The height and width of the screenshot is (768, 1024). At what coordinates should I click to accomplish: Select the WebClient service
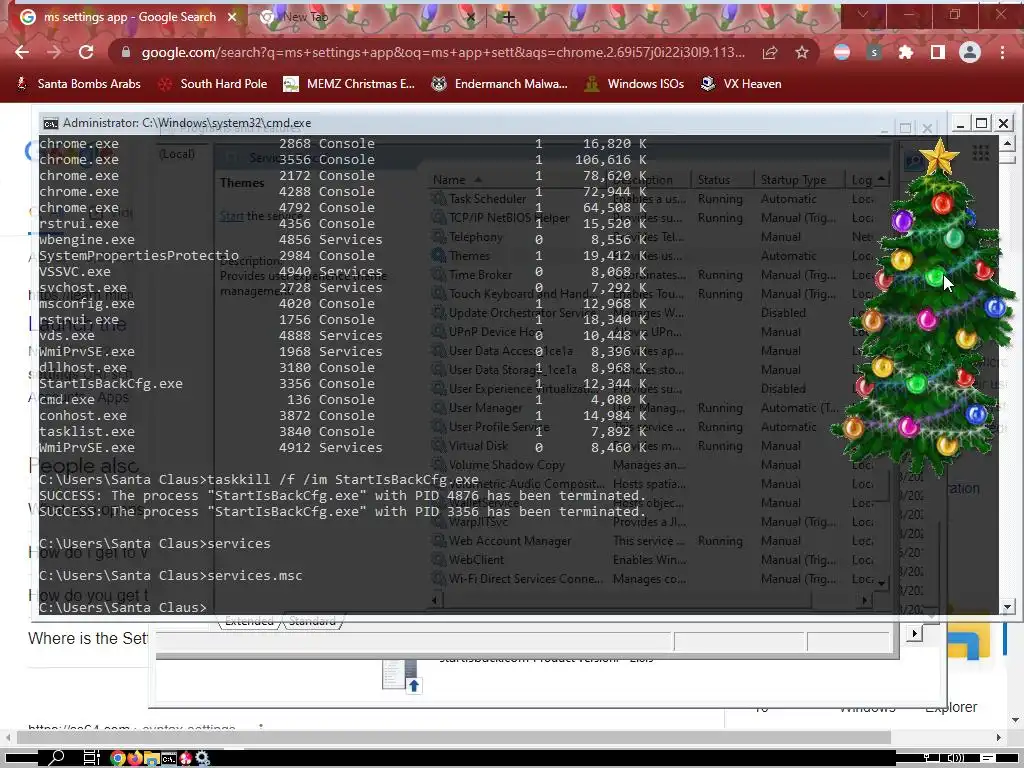pos(476,560)
